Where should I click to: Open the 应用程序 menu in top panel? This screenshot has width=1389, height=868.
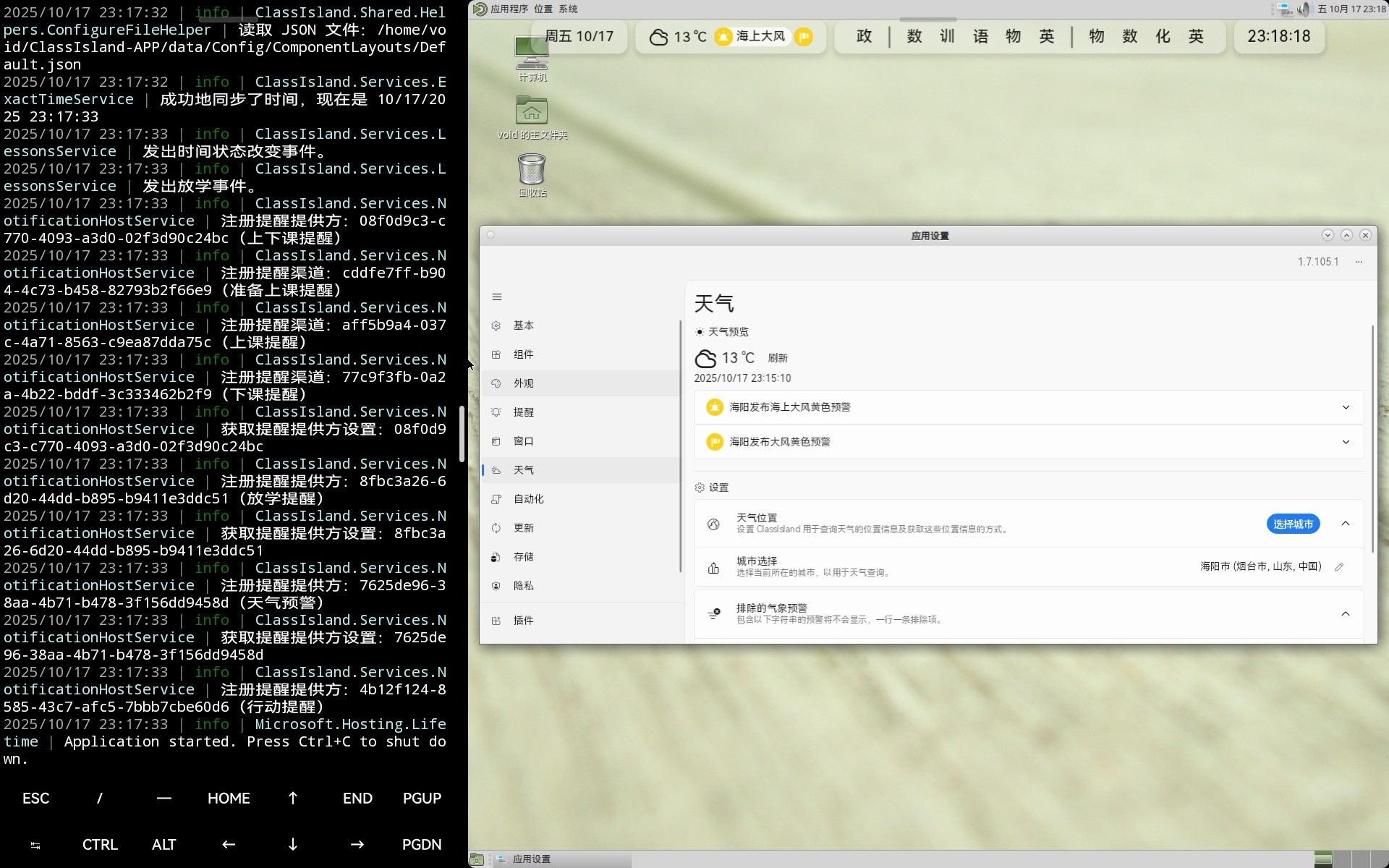coord(509,9)
